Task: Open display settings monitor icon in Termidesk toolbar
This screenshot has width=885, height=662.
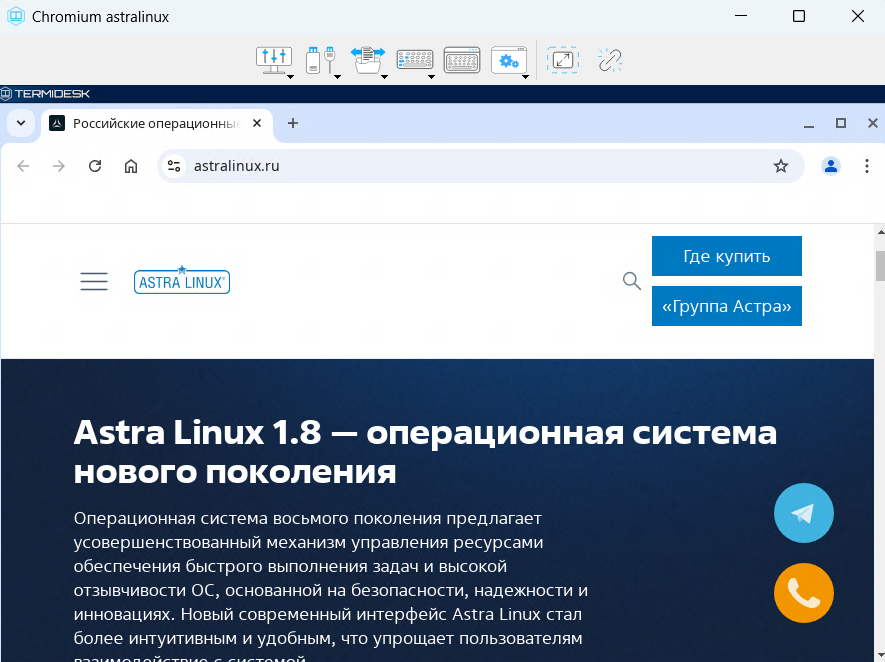Action: (x=272, y=60)
